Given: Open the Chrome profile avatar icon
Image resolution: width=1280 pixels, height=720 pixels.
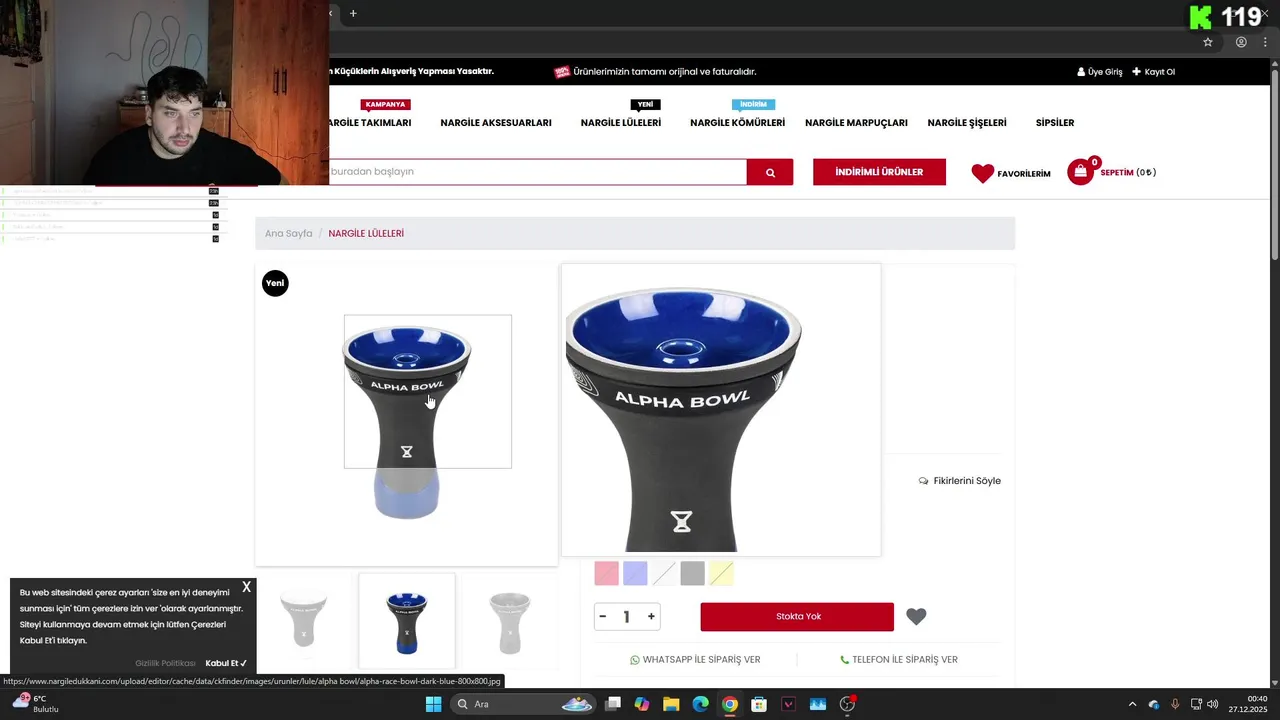Looking at the screenshot, I should 1241,42.
